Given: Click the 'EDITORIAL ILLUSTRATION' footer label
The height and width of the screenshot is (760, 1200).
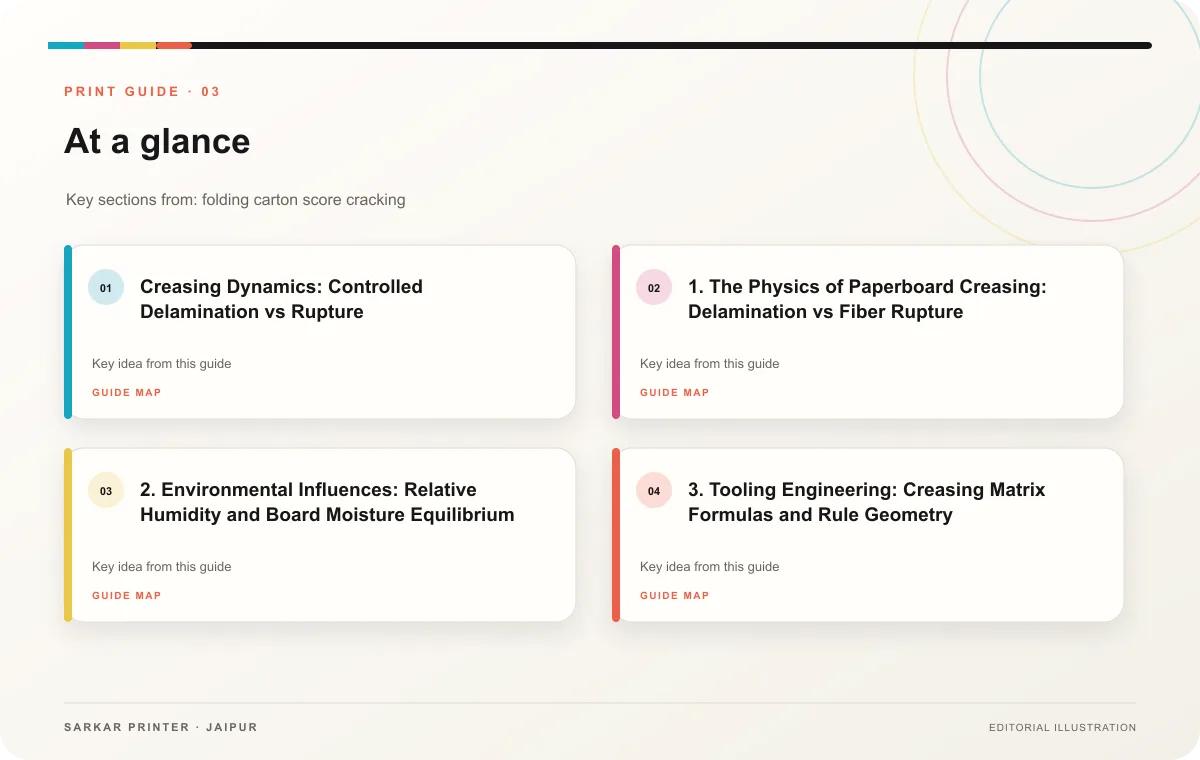Looking at the screenshot, I should 1063,728.
